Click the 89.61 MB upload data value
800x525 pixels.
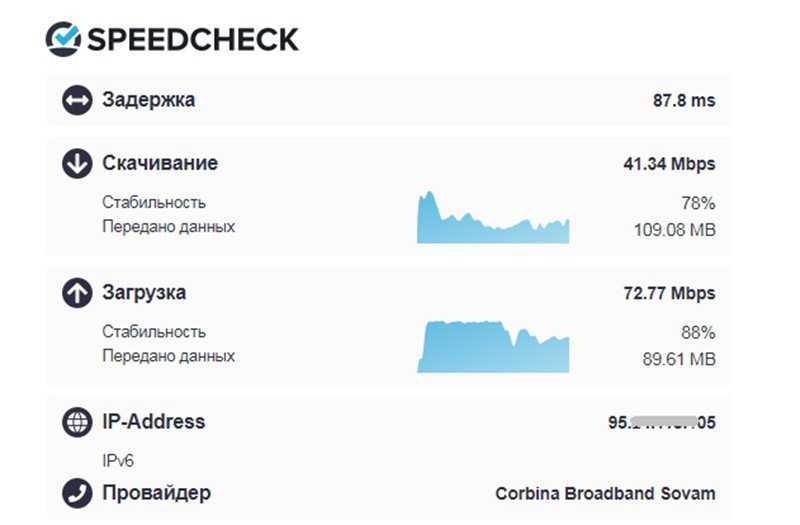[679, 359]
